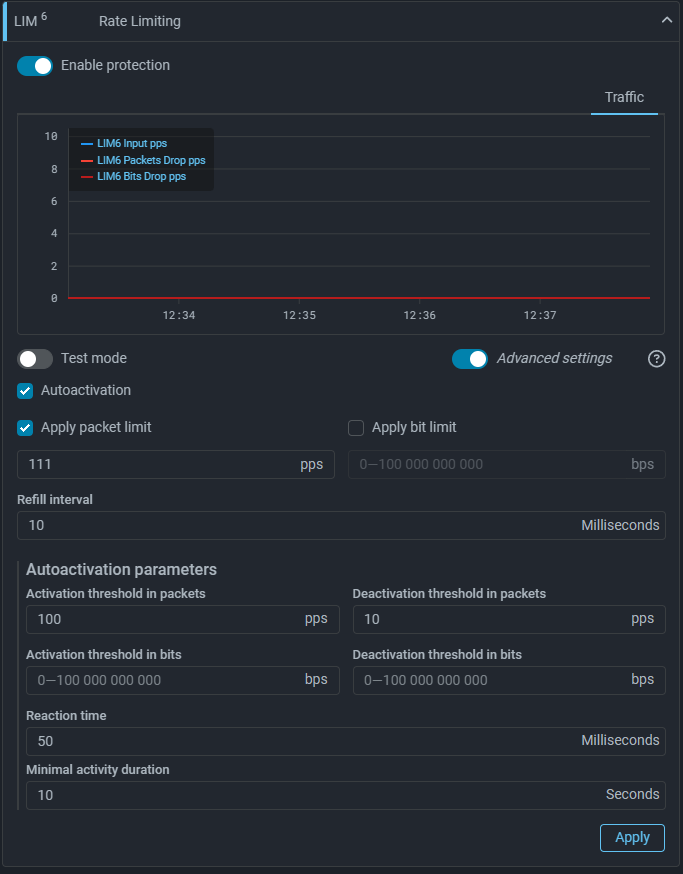
Task: Click Deactivation threshold in bits field
Action: [x=490, y=681]
